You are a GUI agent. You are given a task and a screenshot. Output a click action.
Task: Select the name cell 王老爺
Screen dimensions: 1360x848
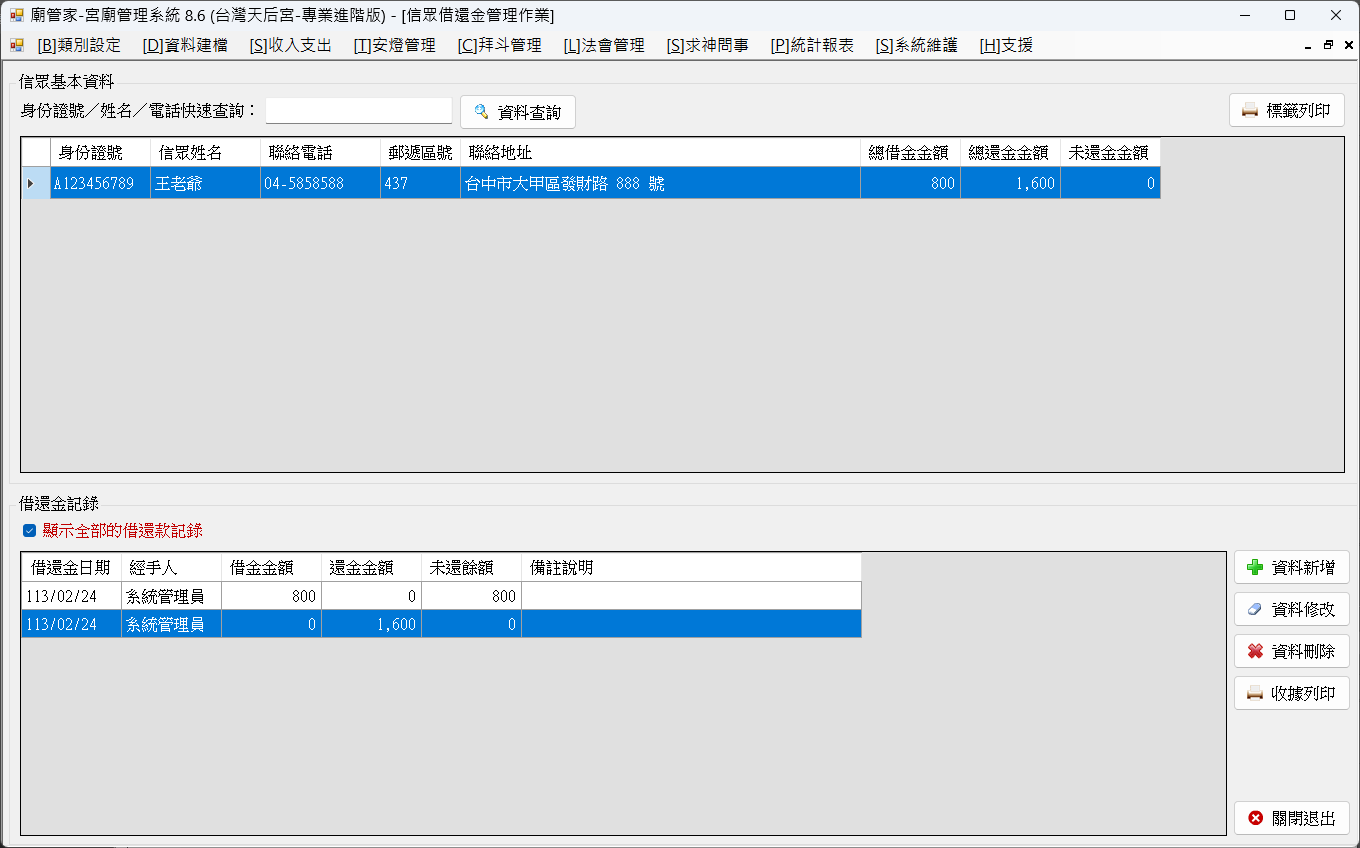(205, 183)
